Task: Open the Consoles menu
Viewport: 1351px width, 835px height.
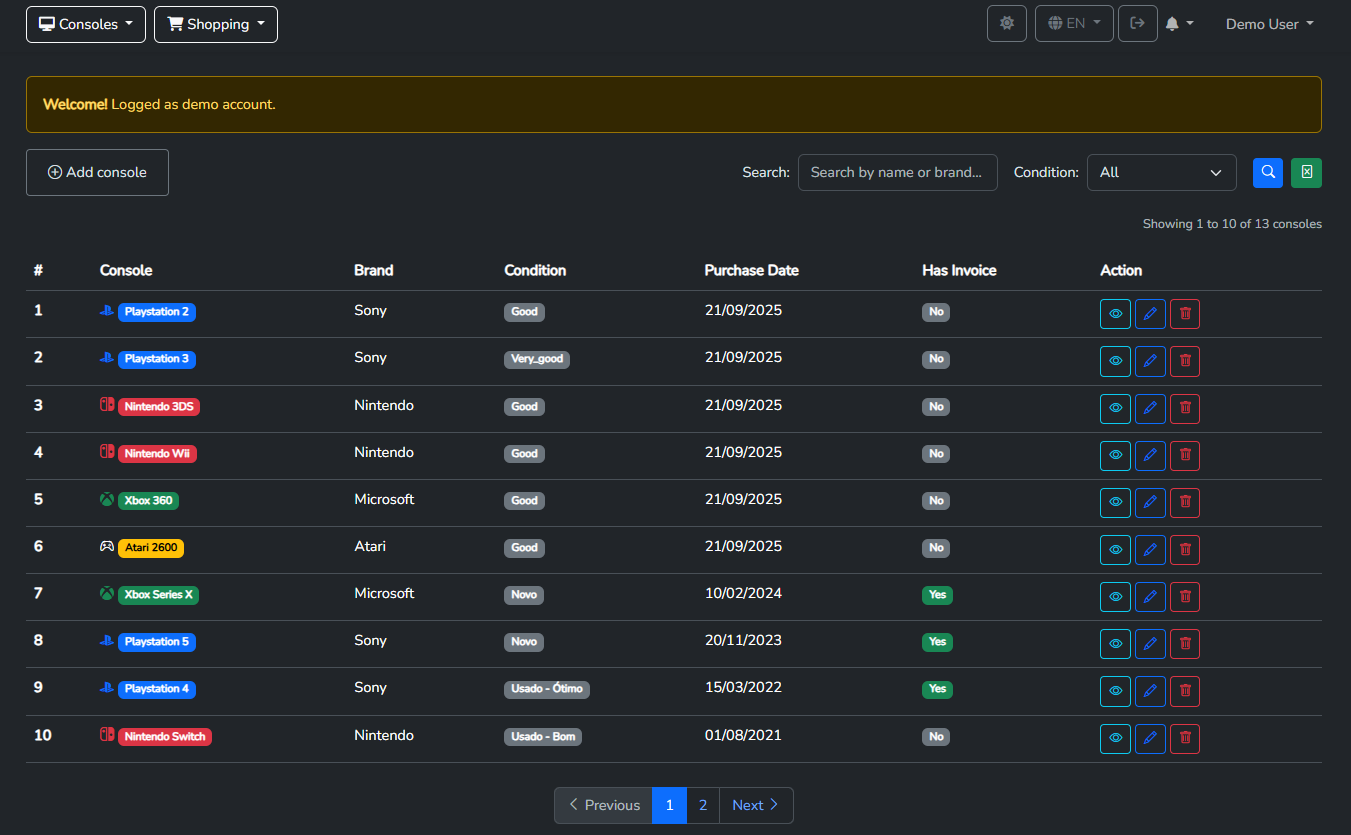Action: (86, 24)
